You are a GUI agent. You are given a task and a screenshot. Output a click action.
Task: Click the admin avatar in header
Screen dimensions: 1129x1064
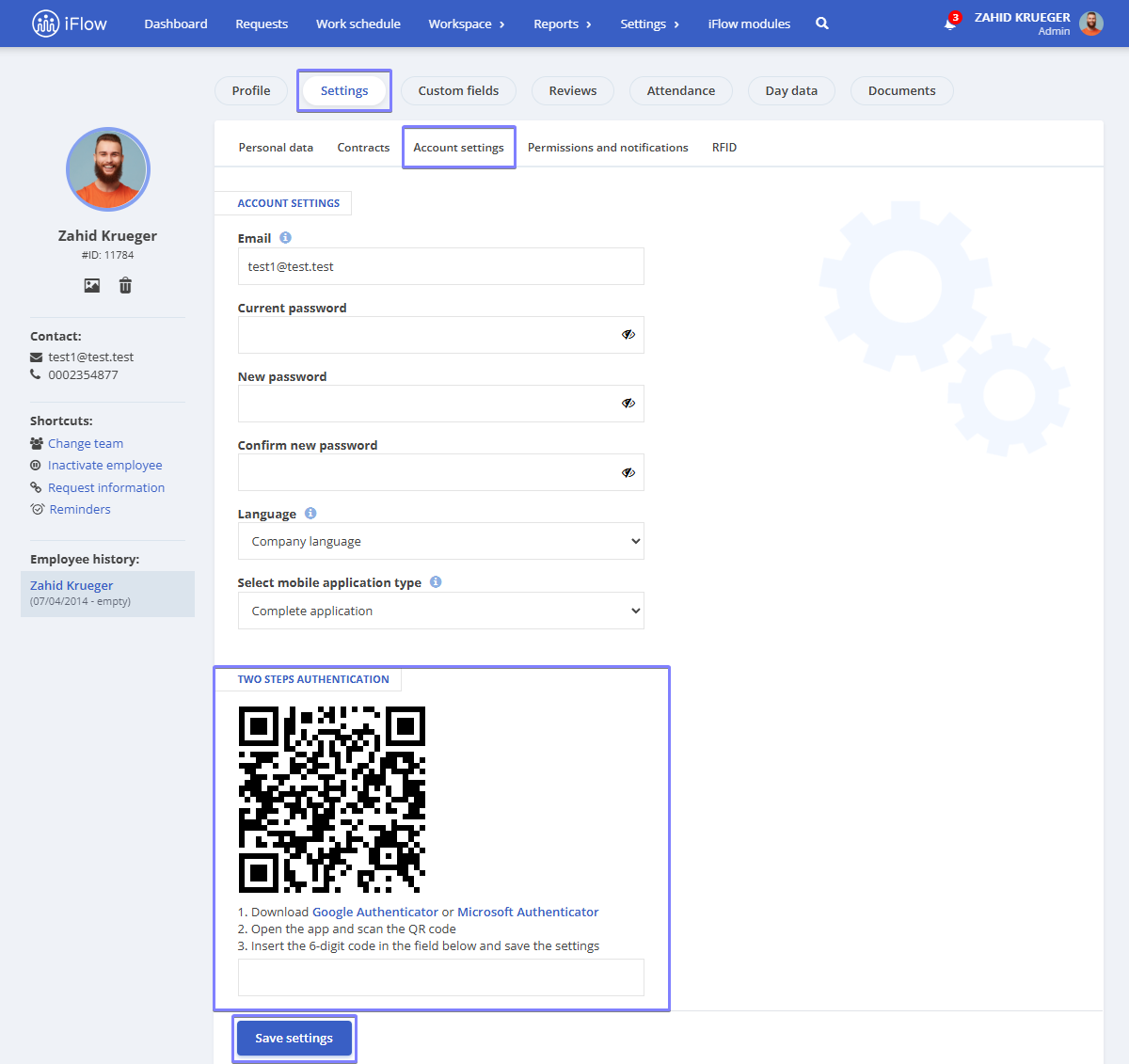(x=1091, y=24)
